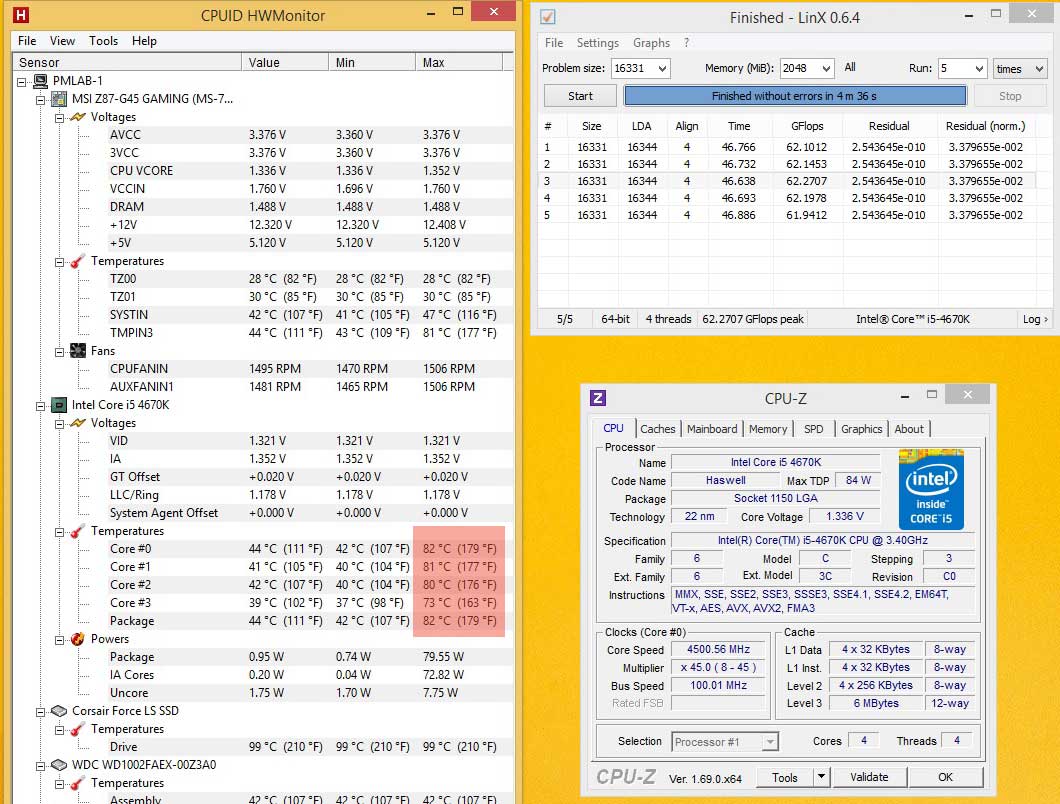Click the HWMonitor red H title icon
The width and height of the screenshot is (1060, 804).
(x=21, y=16)
